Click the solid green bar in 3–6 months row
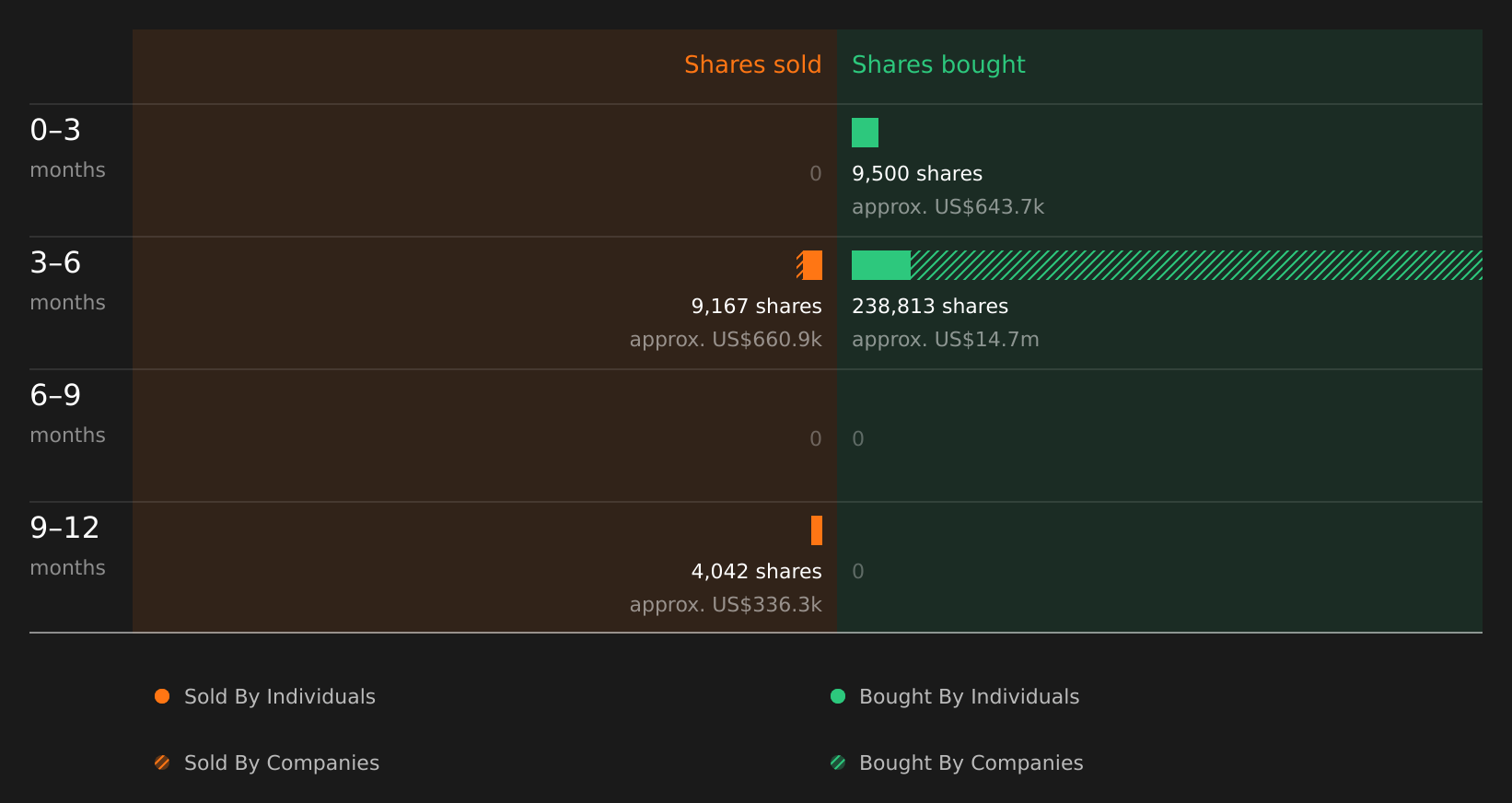The height and width of the screenshot is (803, 1512). [x=881, y=265]
